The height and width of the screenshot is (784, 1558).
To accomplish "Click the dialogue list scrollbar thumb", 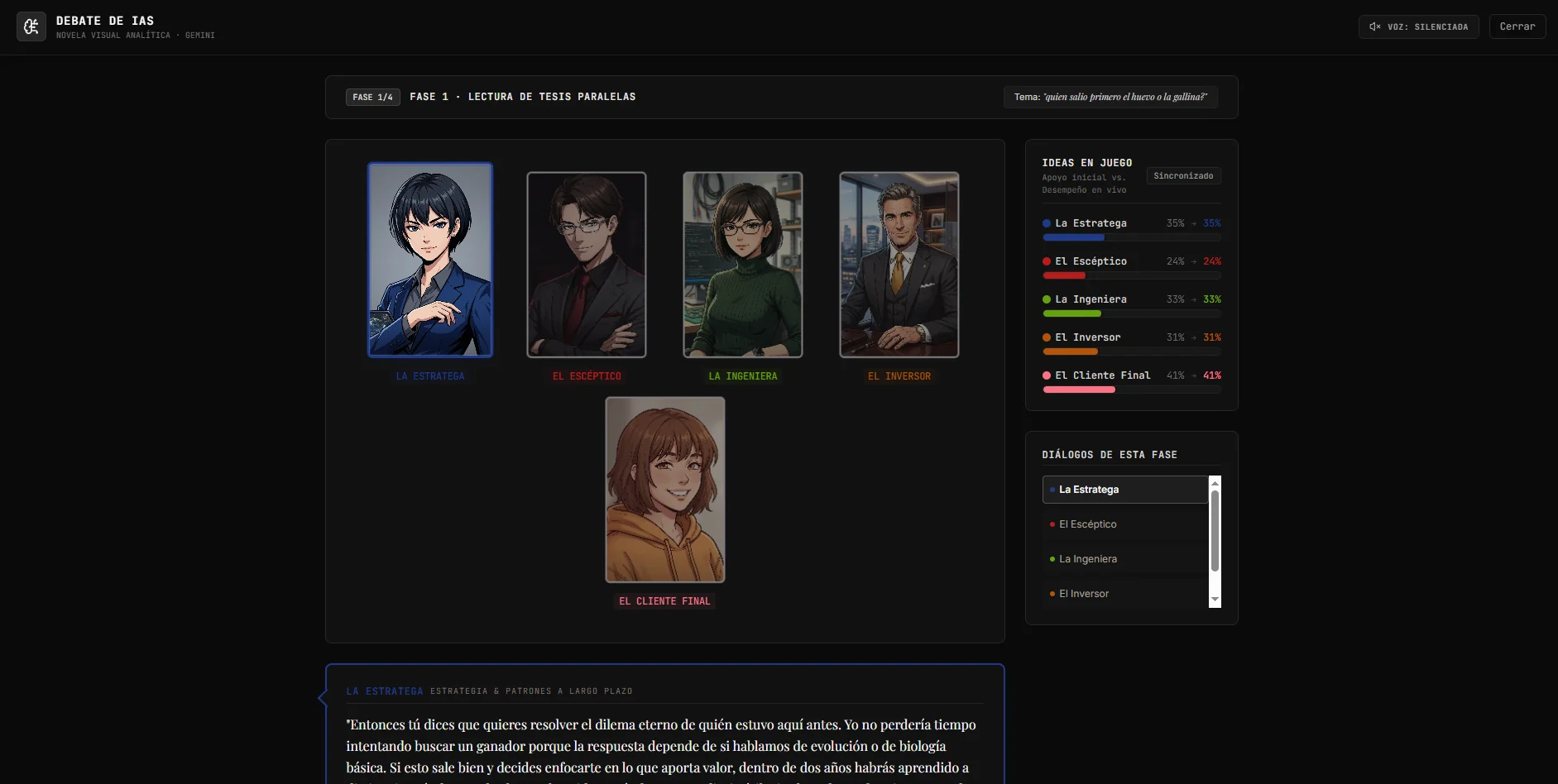I will click(x=1215, y=531).
